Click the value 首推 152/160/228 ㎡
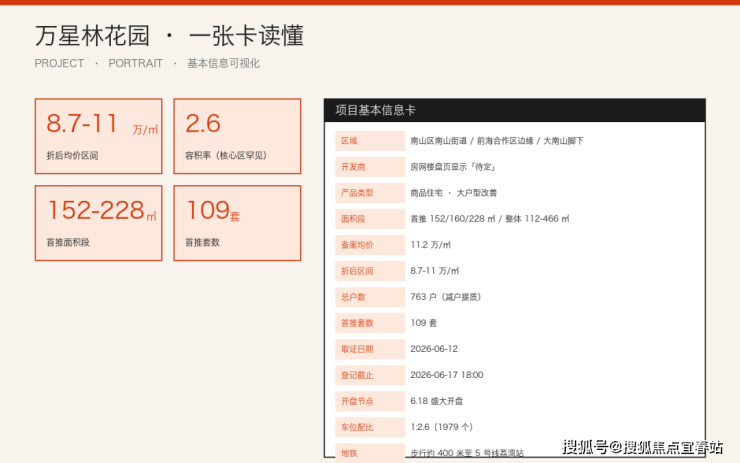The width and height of the screenshot is (740, 463). [453, 219]
